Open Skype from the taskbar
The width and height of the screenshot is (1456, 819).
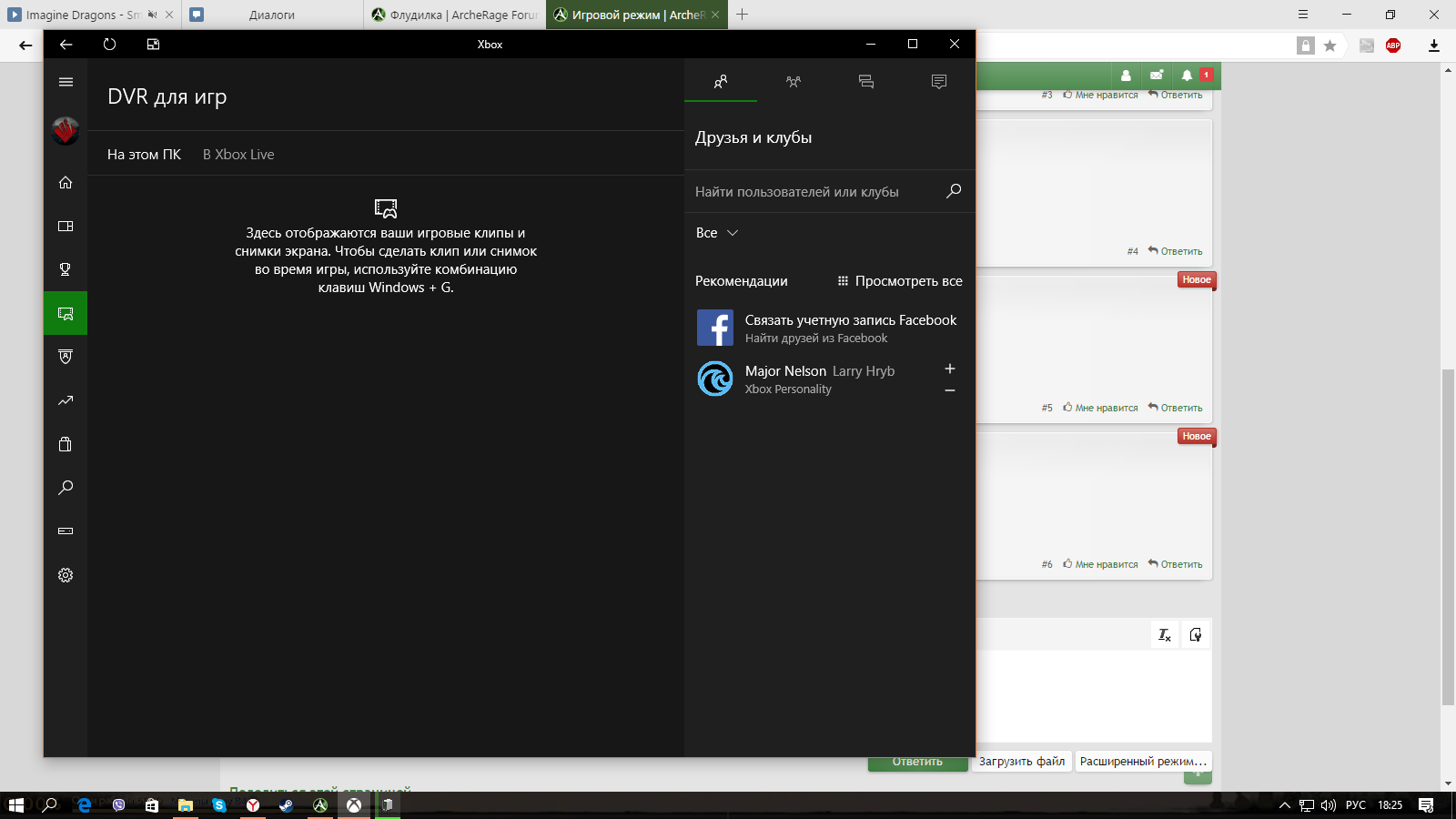(x=218, y=805)
